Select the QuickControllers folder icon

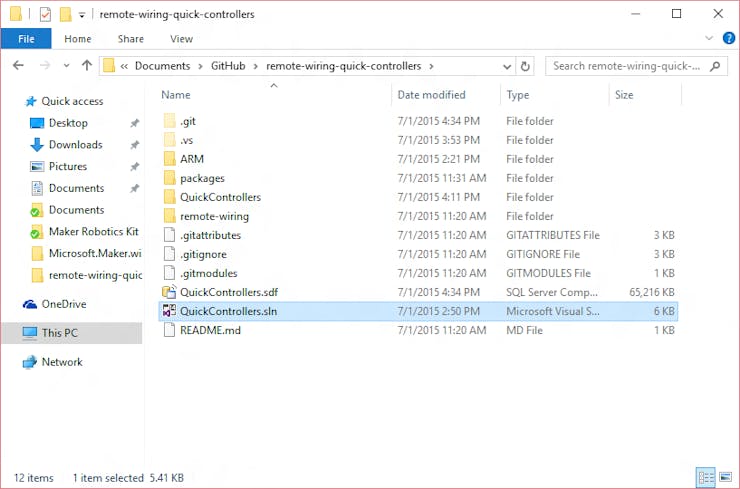click(x=169, y=197)
